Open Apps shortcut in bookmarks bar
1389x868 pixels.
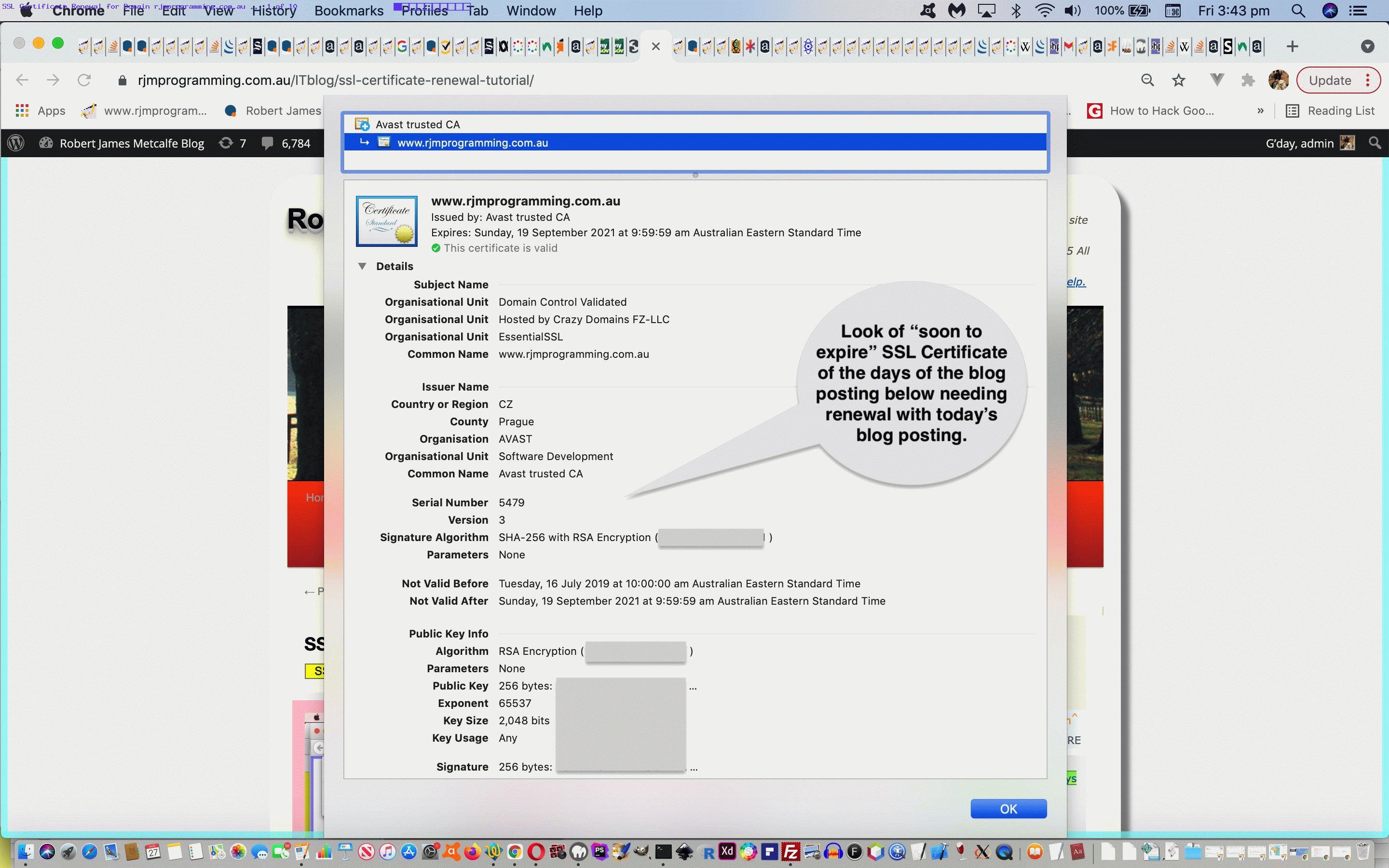40,111
